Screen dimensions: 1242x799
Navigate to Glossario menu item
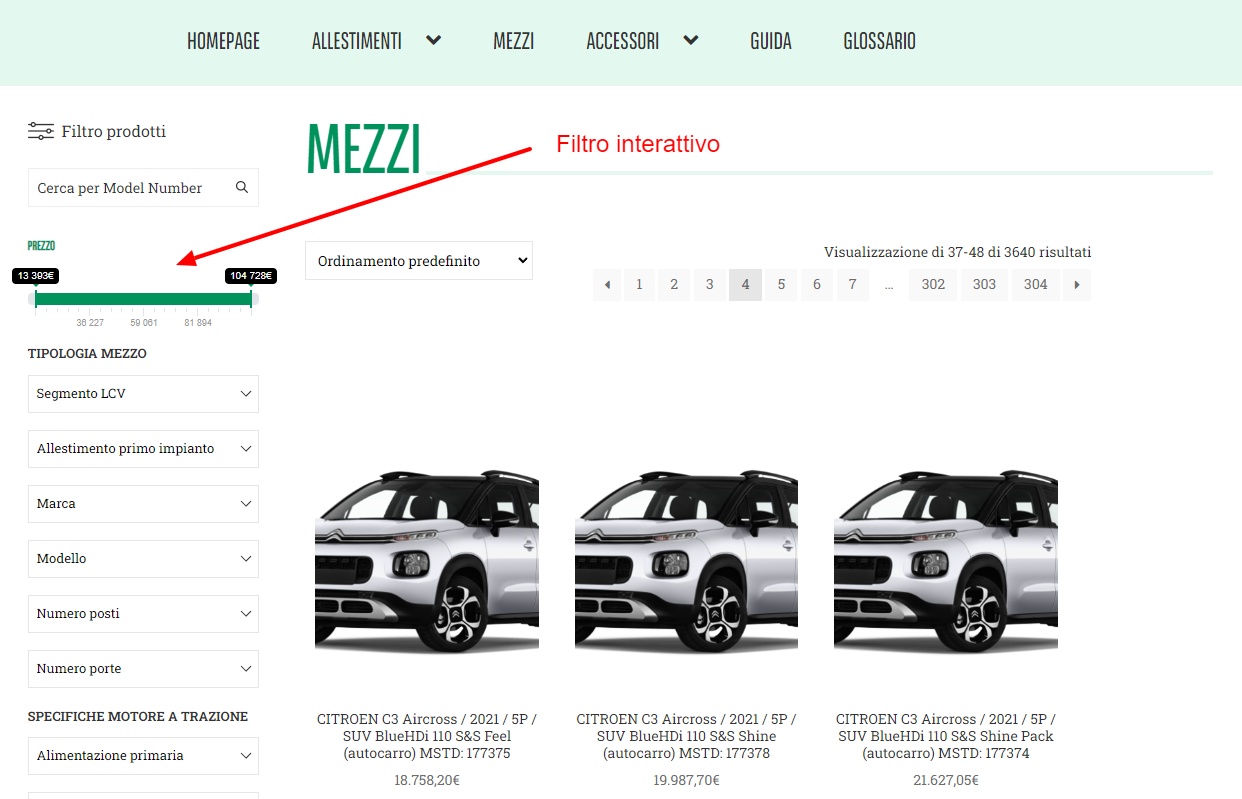(x=879, y=41)
